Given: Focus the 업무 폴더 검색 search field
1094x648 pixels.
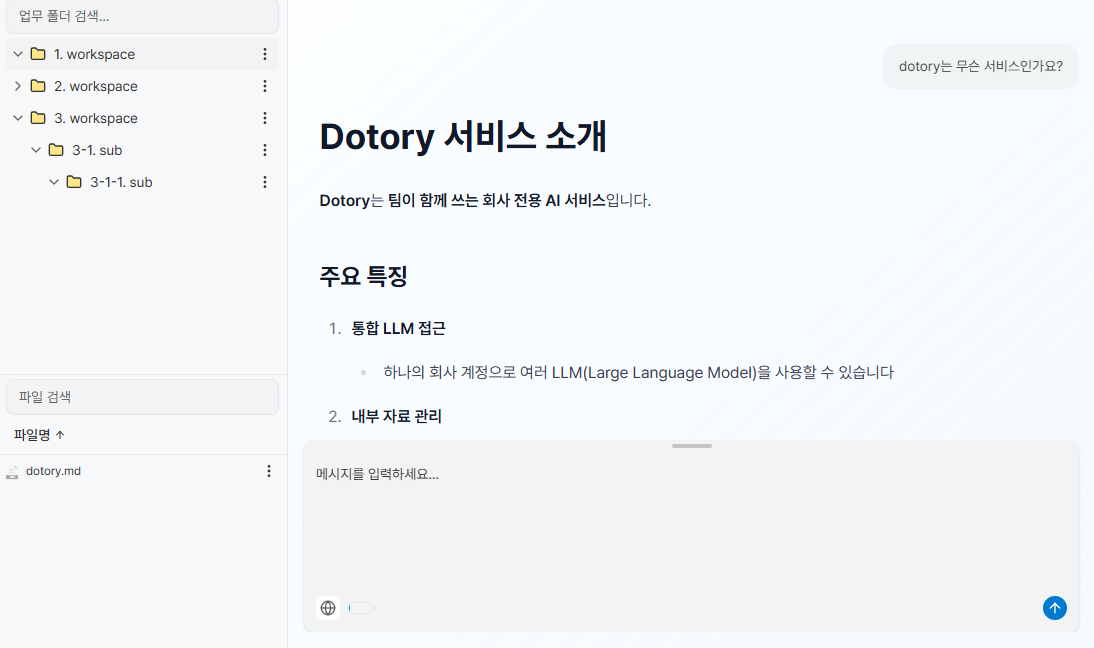Looking at the screenshot, I should pyautogui.click(x=142, y=16).
